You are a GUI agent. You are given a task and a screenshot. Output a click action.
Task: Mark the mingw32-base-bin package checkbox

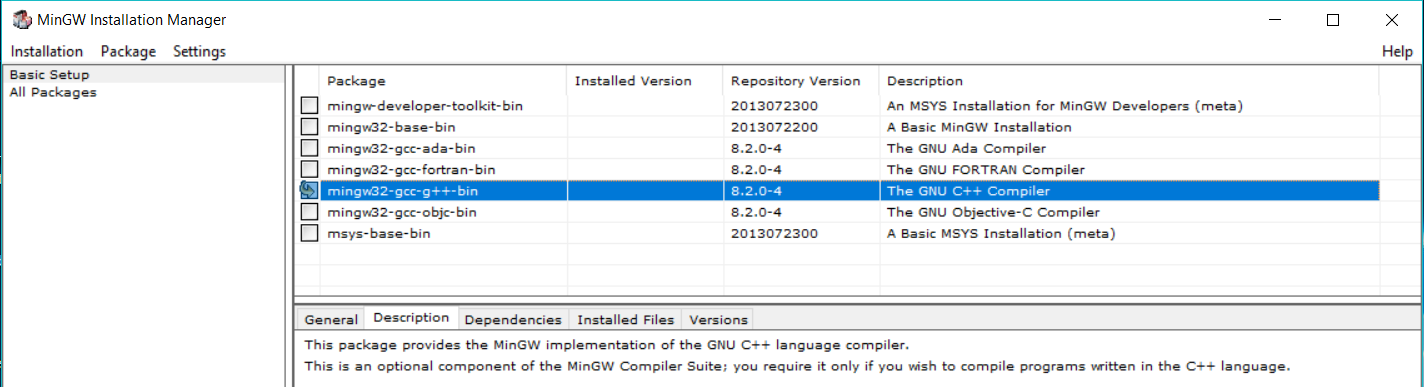pos(310,127)
